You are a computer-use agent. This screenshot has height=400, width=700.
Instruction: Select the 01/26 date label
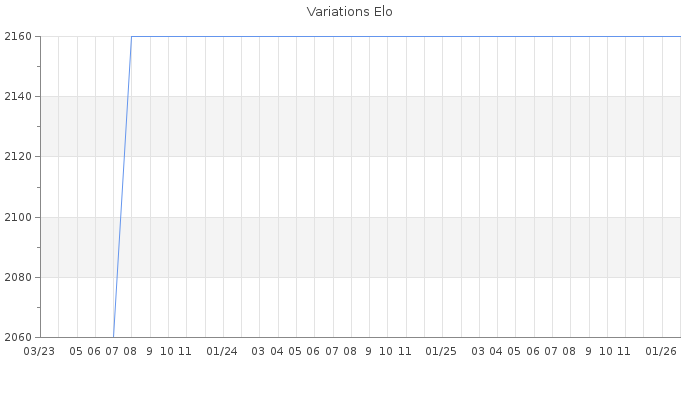coord(661,351)
